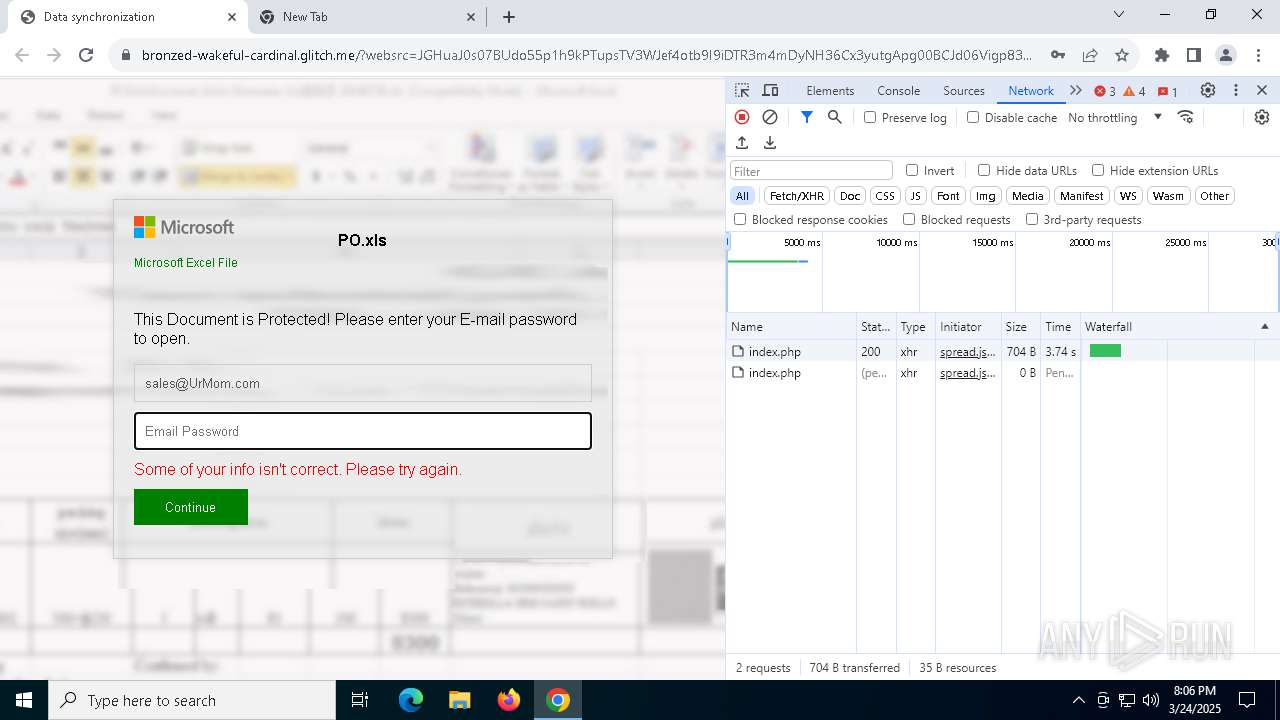Toggle the browser side panel
Image resolution: width=1280 pixels, height=720 pixels.
(x=1193, y=55)
